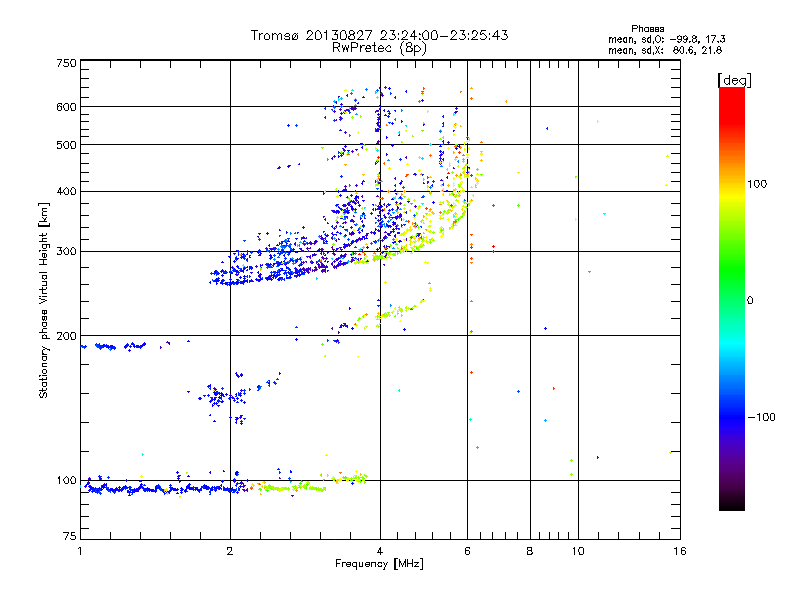Click the 'mean, sd,O: -99.8, 17.3' statistic

[666, 39]
